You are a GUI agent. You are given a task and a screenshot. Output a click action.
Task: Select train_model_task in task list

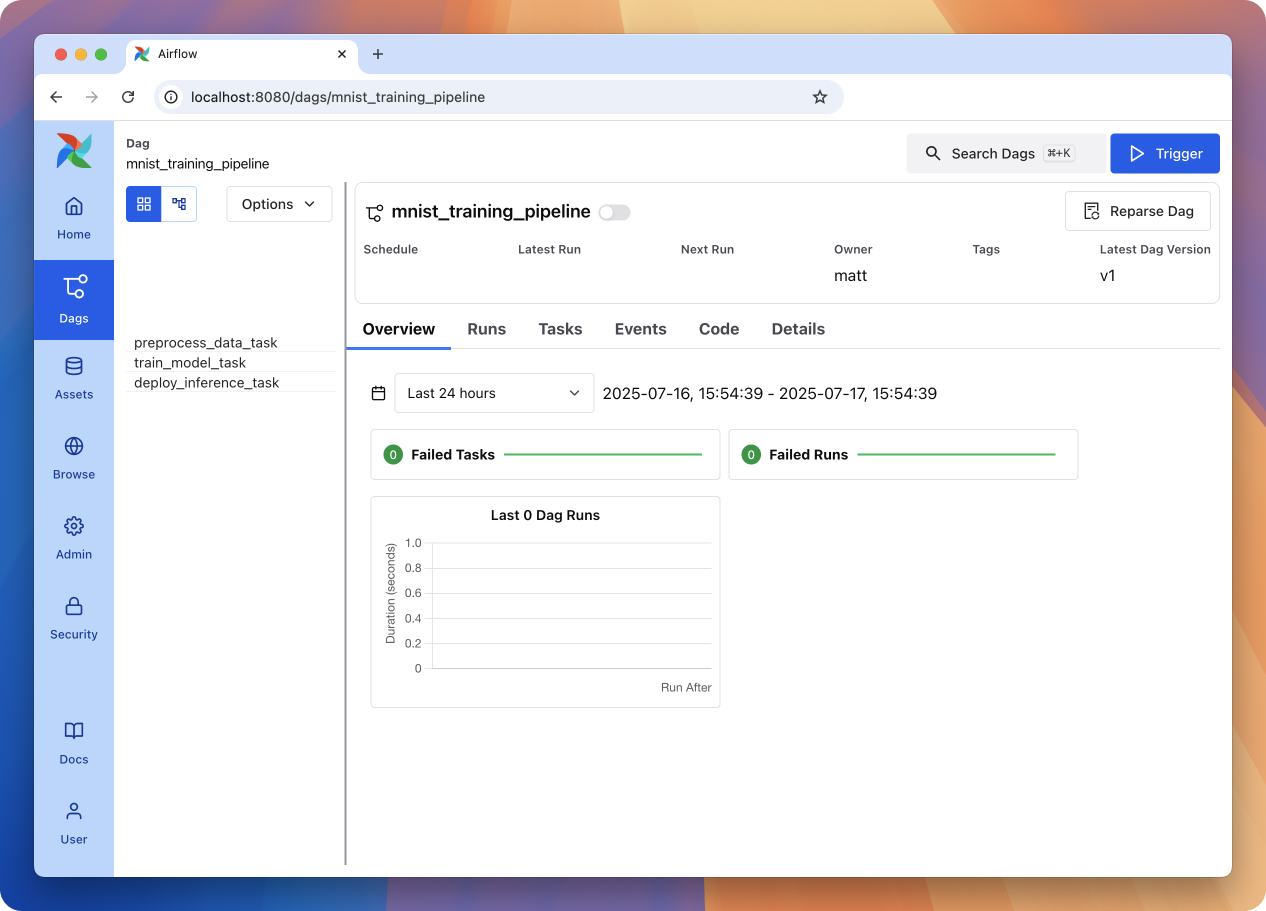tap(190, 362)
